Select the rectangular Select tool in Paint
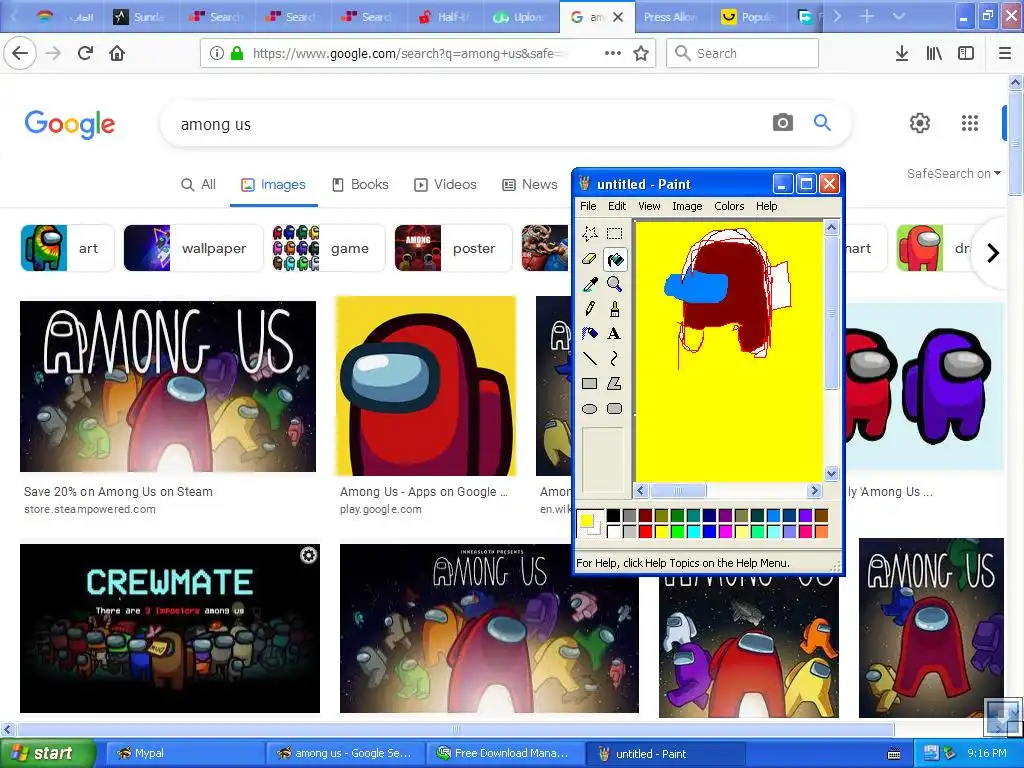1024x768 pixels. coord(614,234)
